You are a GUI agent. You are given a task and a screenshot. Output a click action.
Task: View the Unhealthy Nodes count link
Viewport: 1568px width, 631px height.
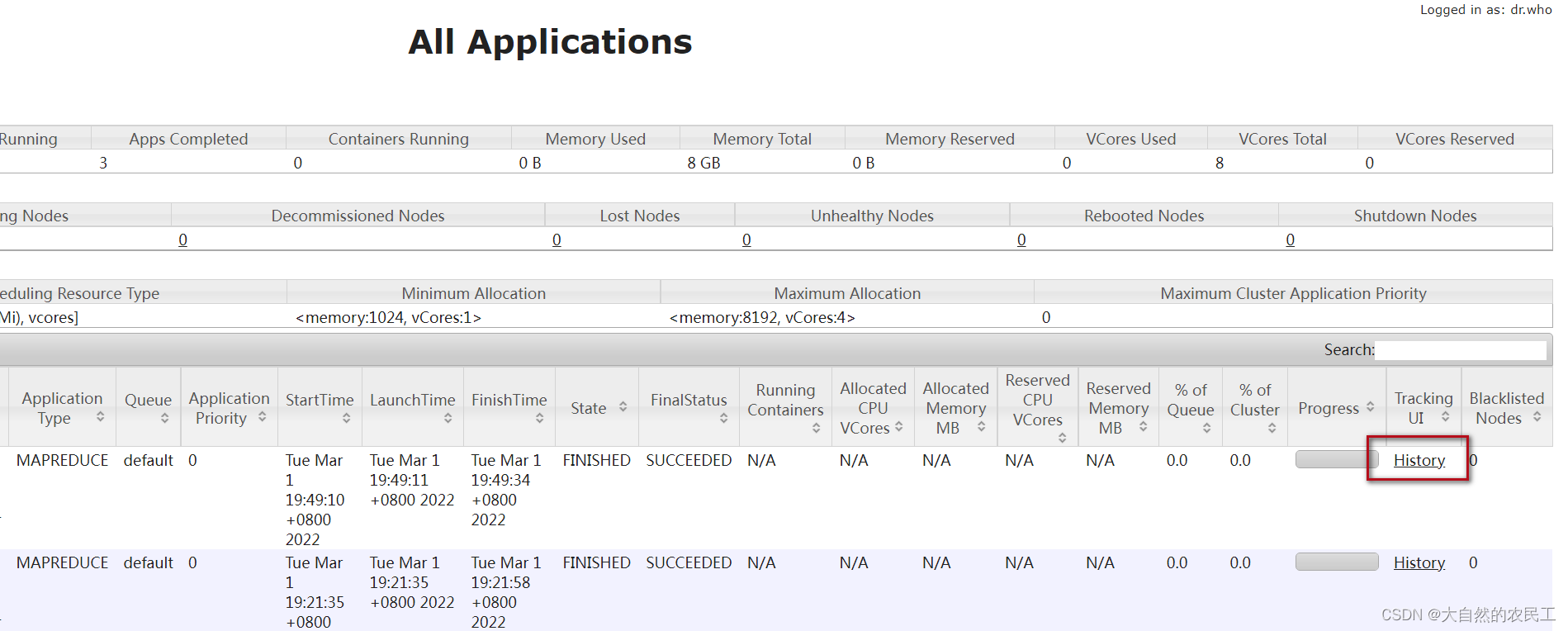[x=747, y=240]
